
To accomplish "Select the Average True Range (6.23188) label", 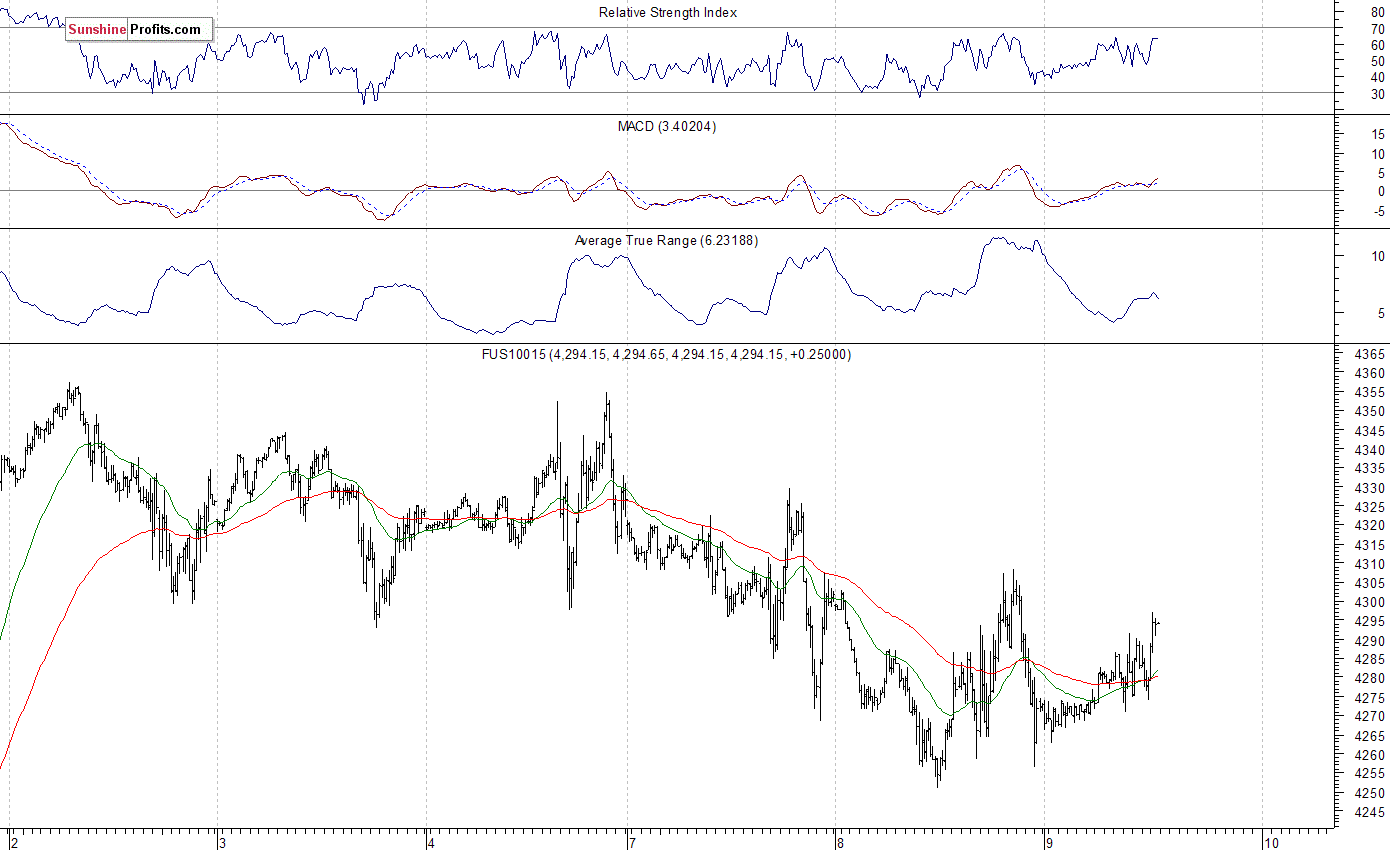I will click(x=666, y=240).
